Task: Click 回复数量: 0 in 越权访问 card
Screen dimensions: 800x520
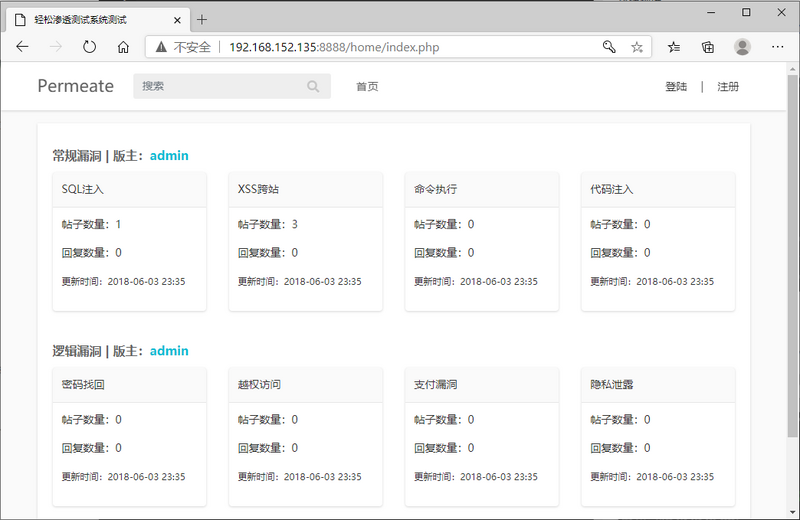Action: 268,448
